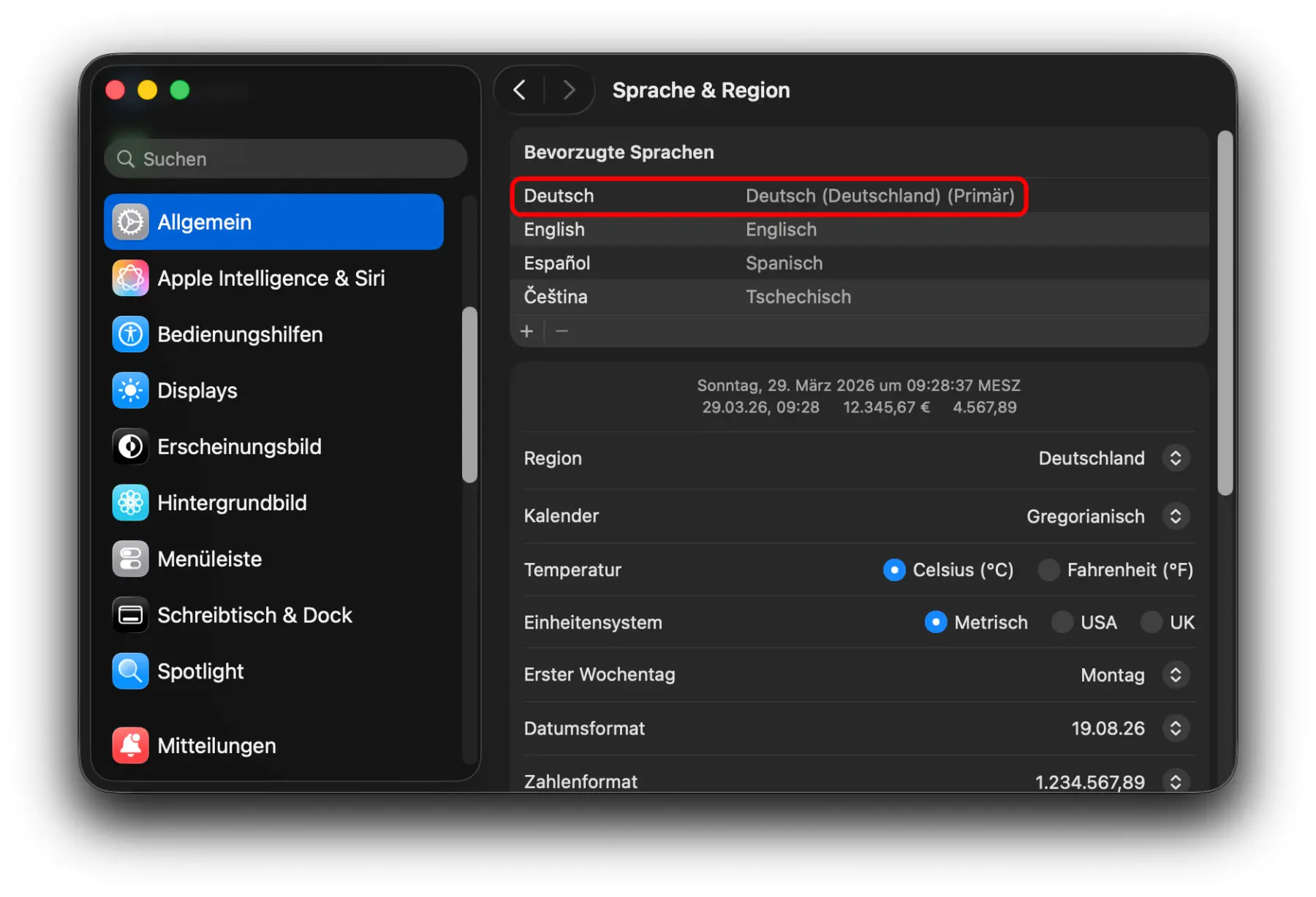Choose USA as Einheitensystem
1316x897 pixels.
pyautogui.click(x=1062, y=623)
